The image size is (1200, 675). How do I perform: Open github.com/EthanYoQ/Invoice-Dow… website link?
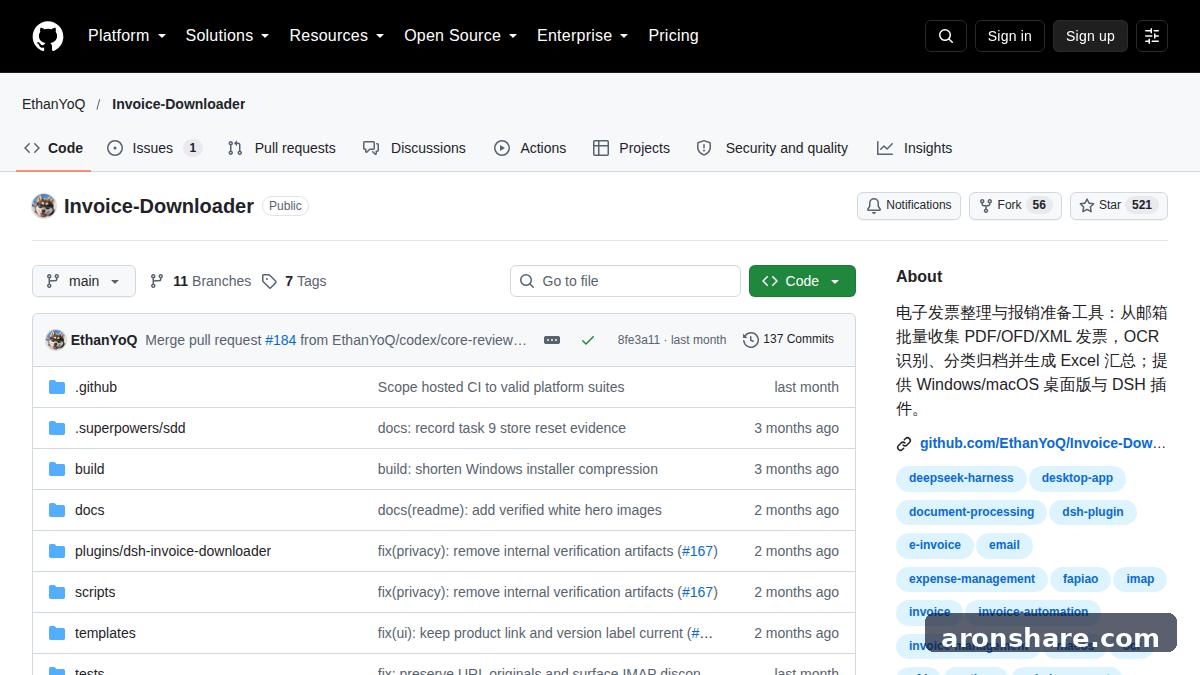[x=1043, y=443]
